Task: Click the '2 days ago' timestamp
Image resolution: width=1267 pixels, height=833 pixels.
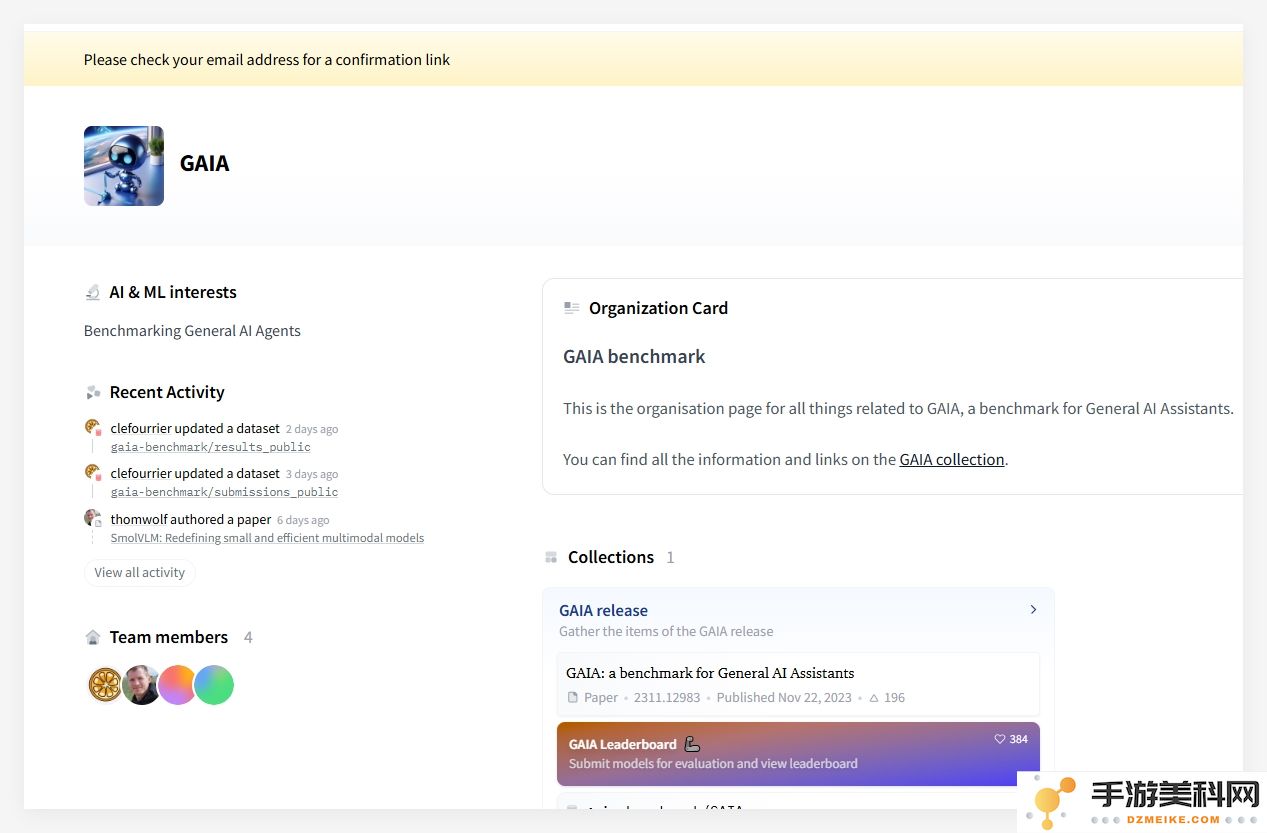Action: 312,429
